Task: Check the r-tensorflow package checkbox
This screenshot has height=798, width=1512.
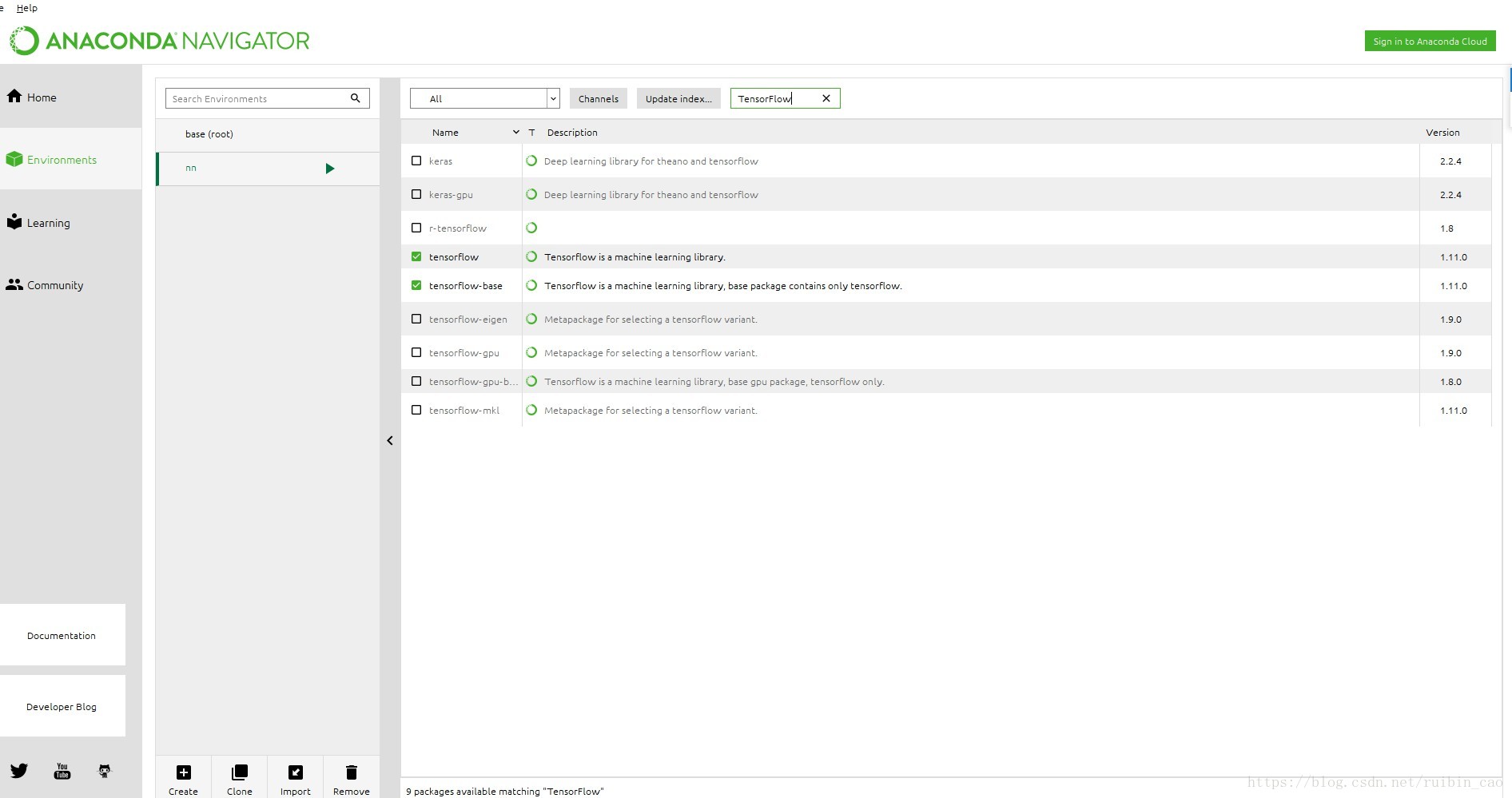Action: point(416,228)
